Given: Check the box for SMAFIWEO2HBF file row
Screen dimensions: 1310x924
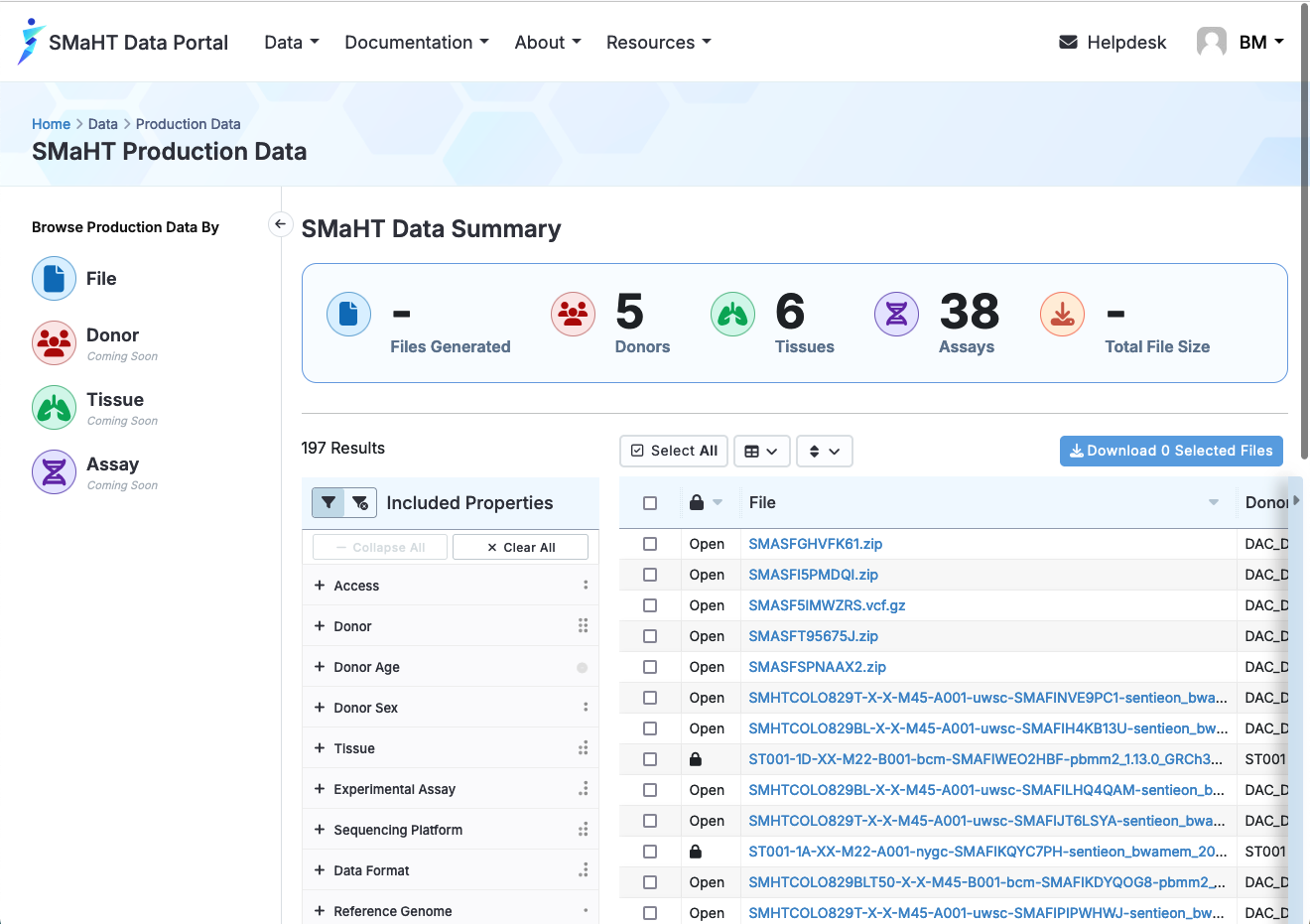Looking at the screenshot, I should pyautogui.click(x=650, y=759).
